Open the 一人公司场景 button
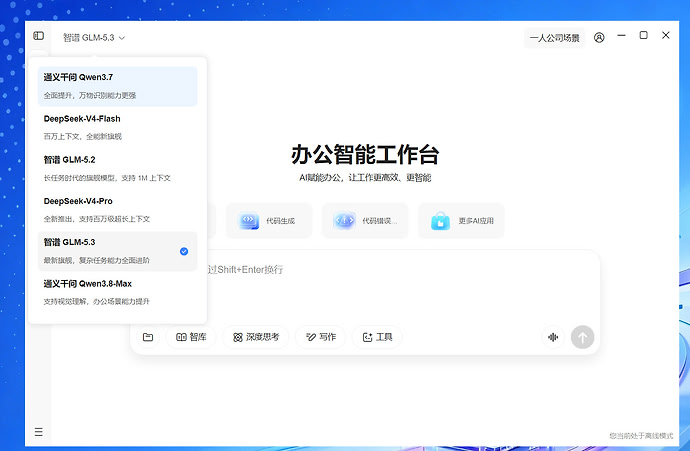Image resolution: width=690 pixels, height=451 pixels. [554, 38]
